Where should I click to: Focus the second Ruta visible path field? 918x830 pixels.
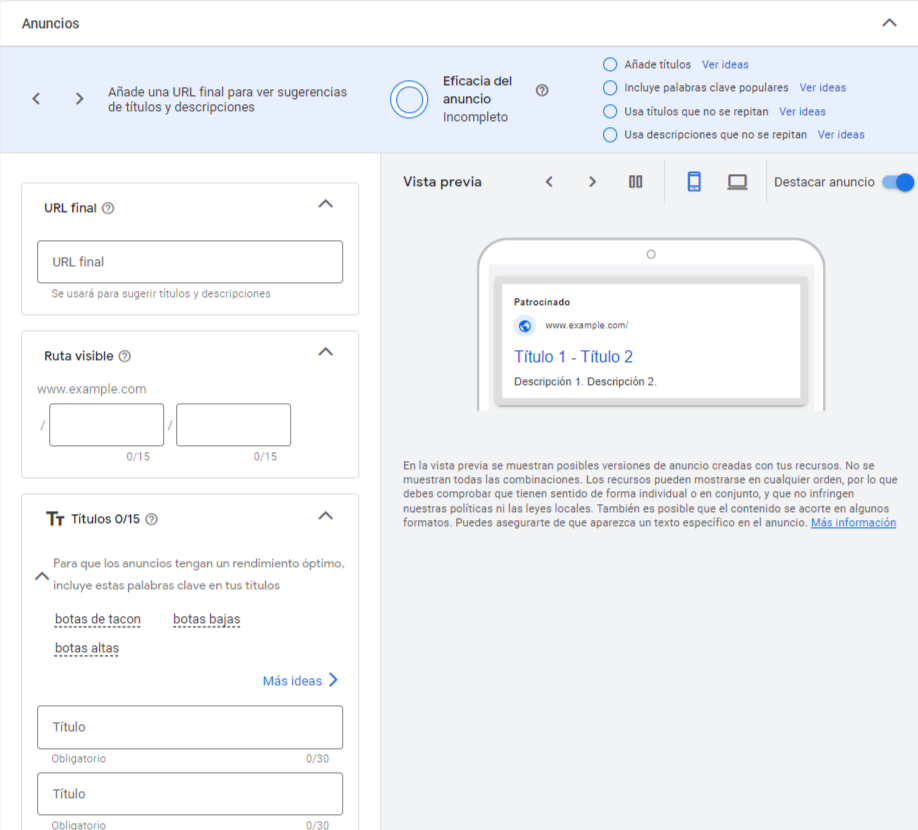(x=234, y=424)
